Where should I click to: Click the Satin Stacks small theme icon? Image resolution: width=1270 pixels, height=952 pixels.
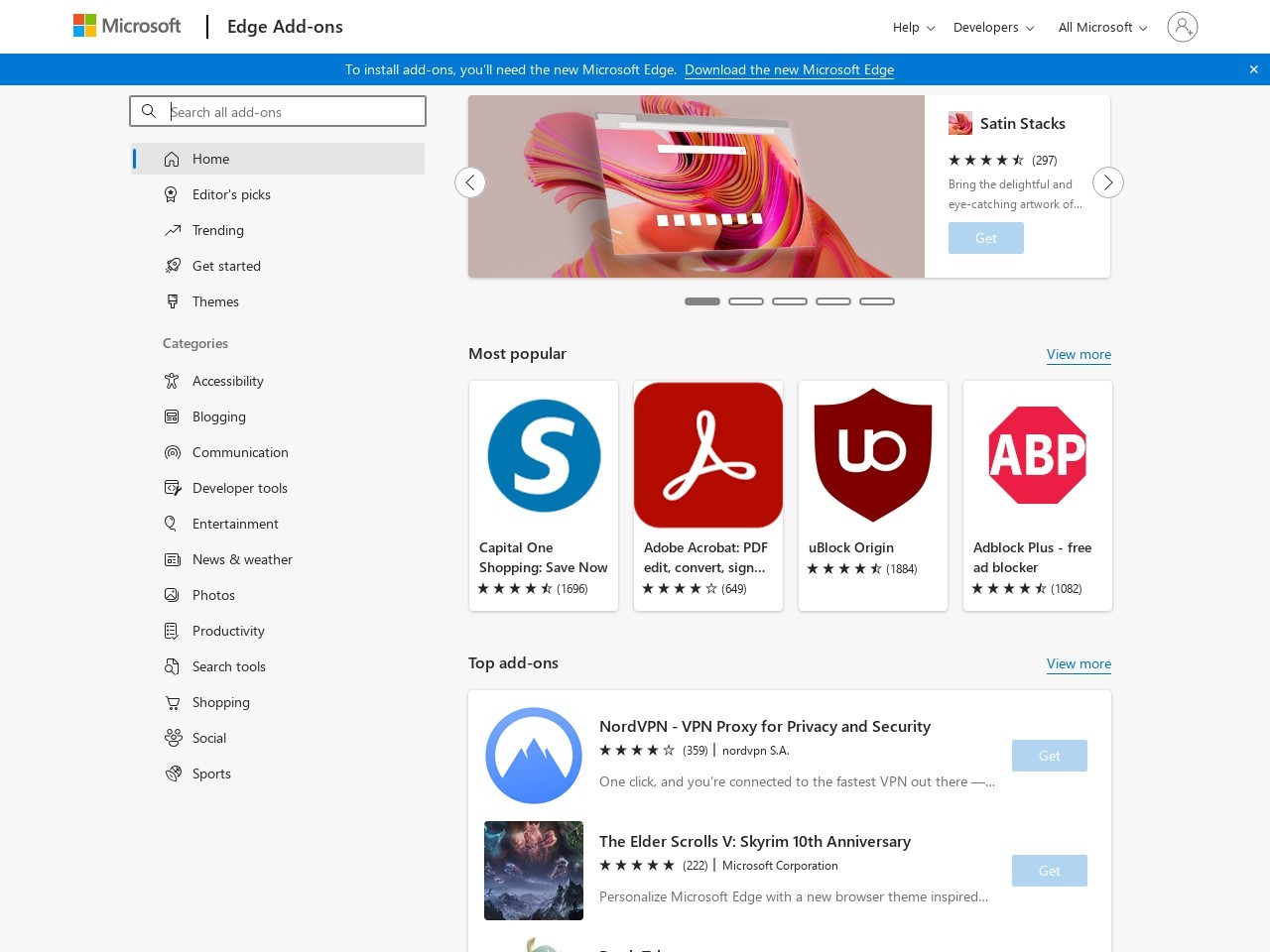click(x=959, y=123)
